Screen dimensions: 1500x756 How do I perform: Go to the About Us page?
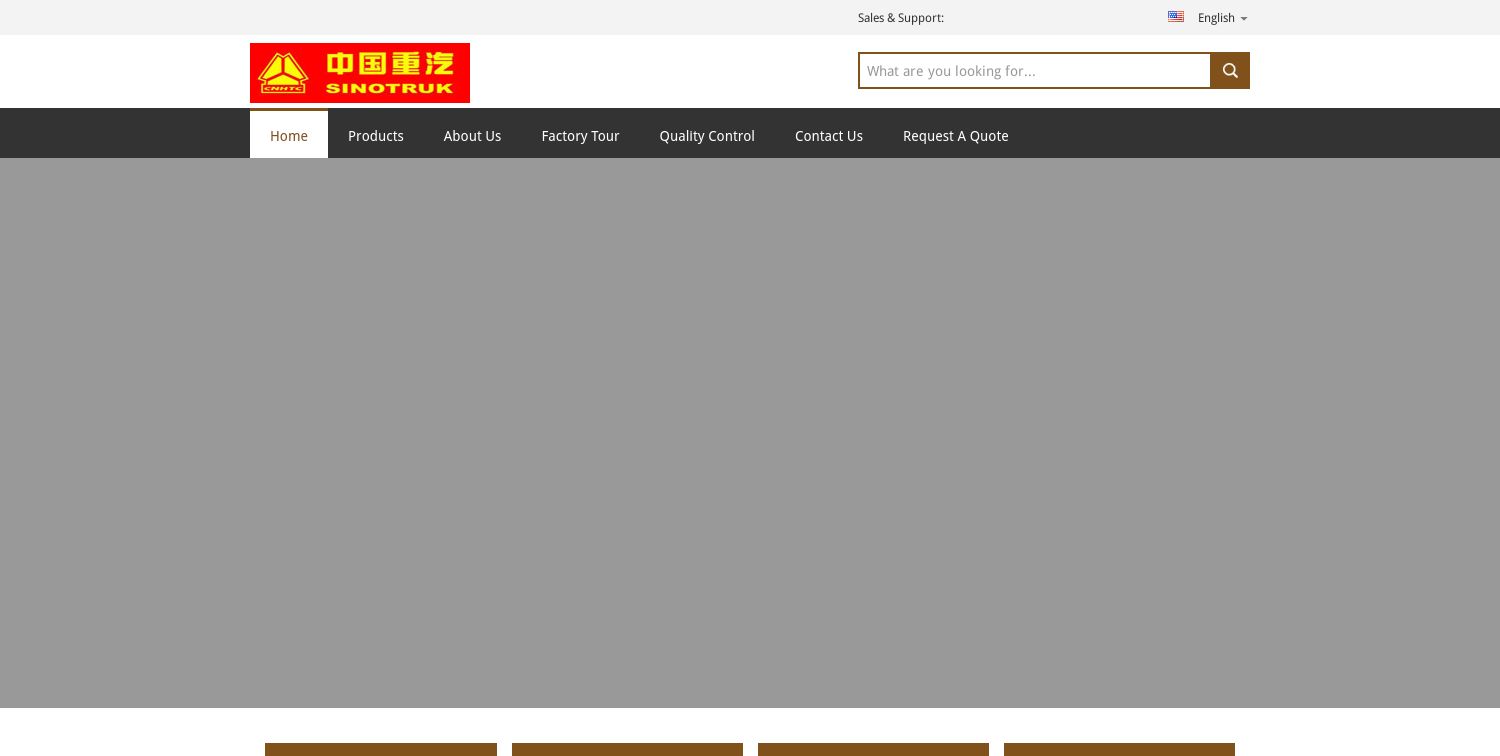[472, 136]
